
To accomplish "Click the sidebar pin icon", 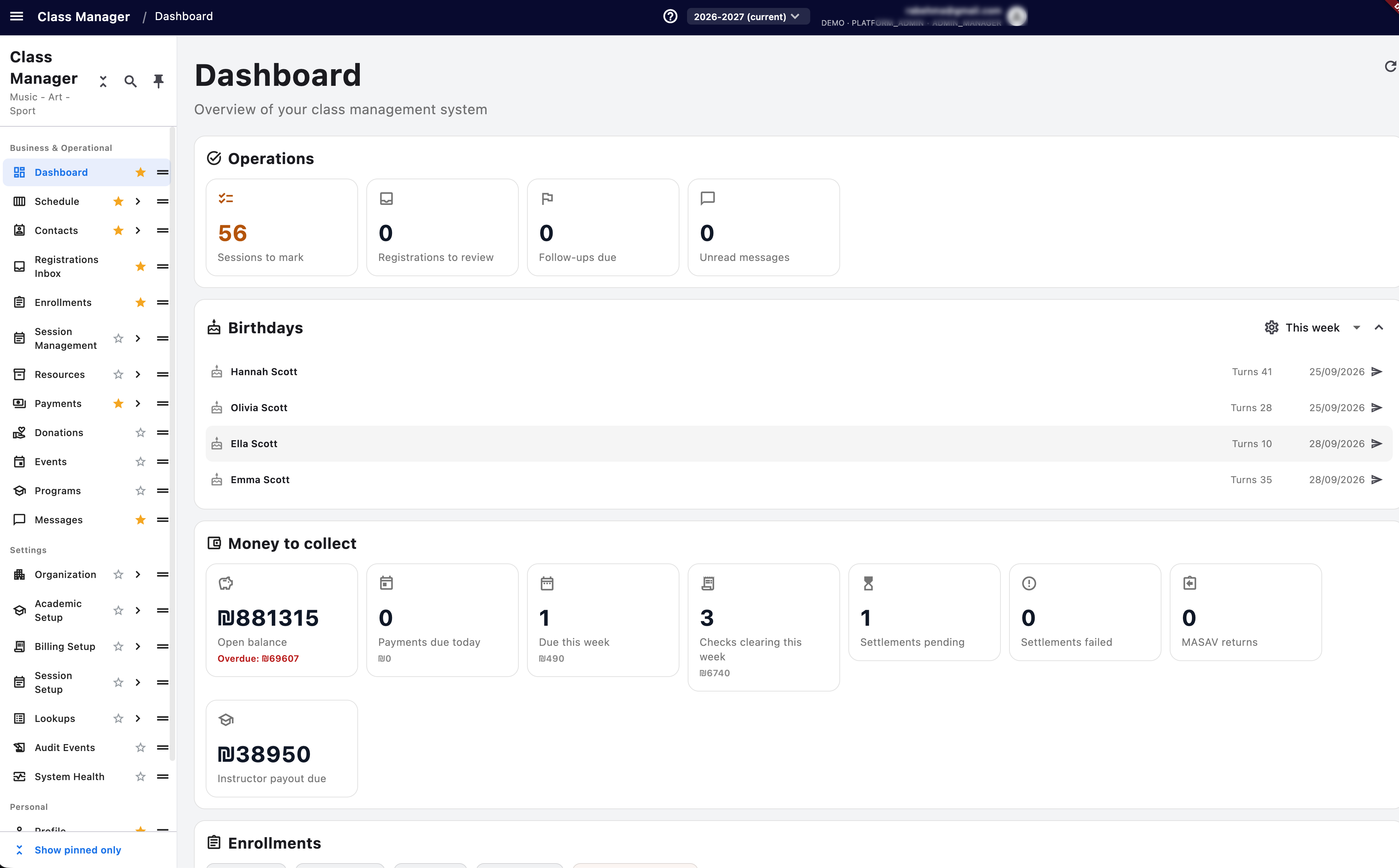I will click(159, 82).
